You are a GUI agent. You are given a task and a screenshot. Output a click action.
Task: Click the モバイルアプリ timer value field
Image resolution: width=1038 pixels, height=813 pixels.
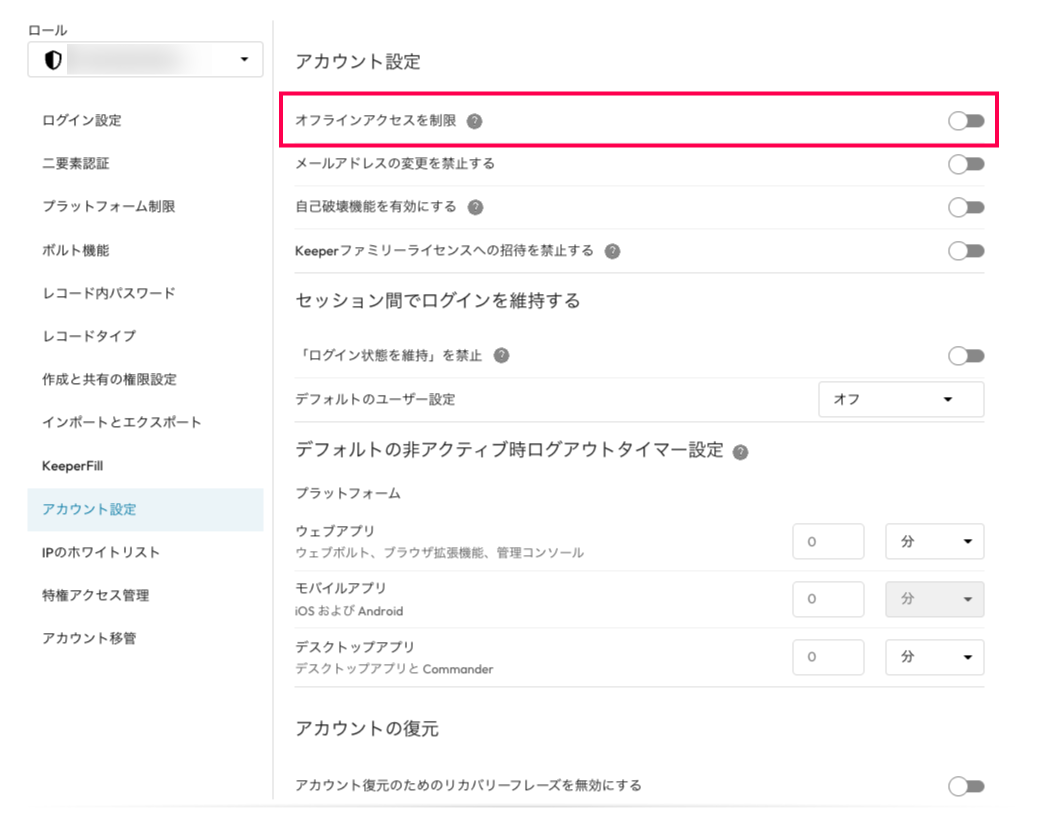point(828,599)
